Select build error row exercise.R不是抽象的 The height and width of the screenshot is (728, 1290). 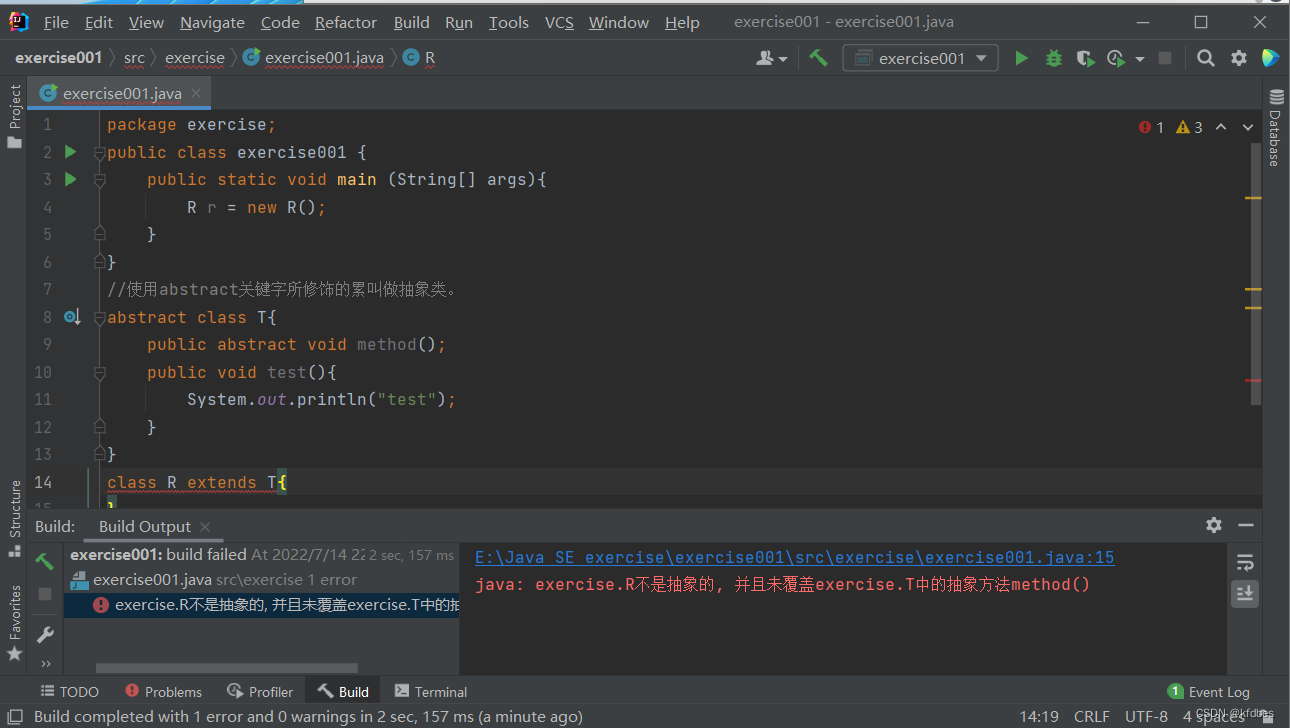[261, 604]
